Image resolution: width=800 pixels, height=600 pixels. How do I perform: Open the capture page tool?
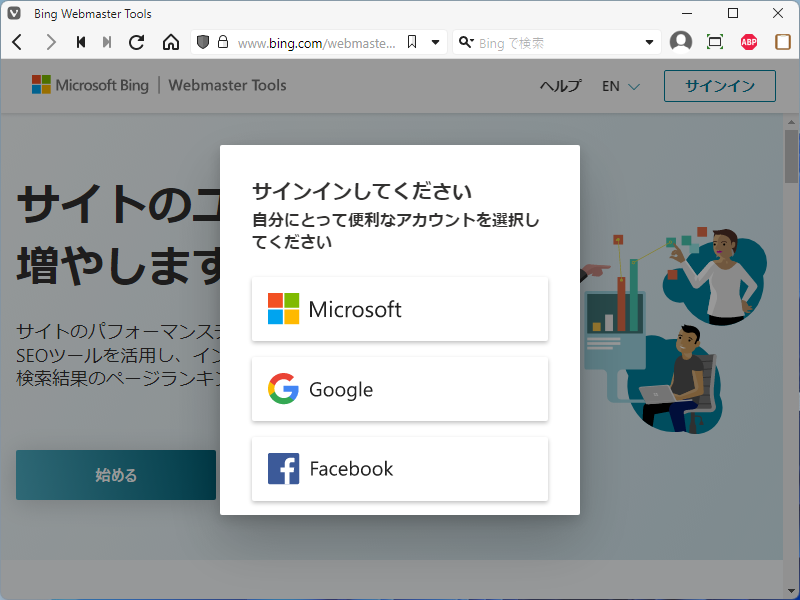pyautogui.click(x=715, y=42)
